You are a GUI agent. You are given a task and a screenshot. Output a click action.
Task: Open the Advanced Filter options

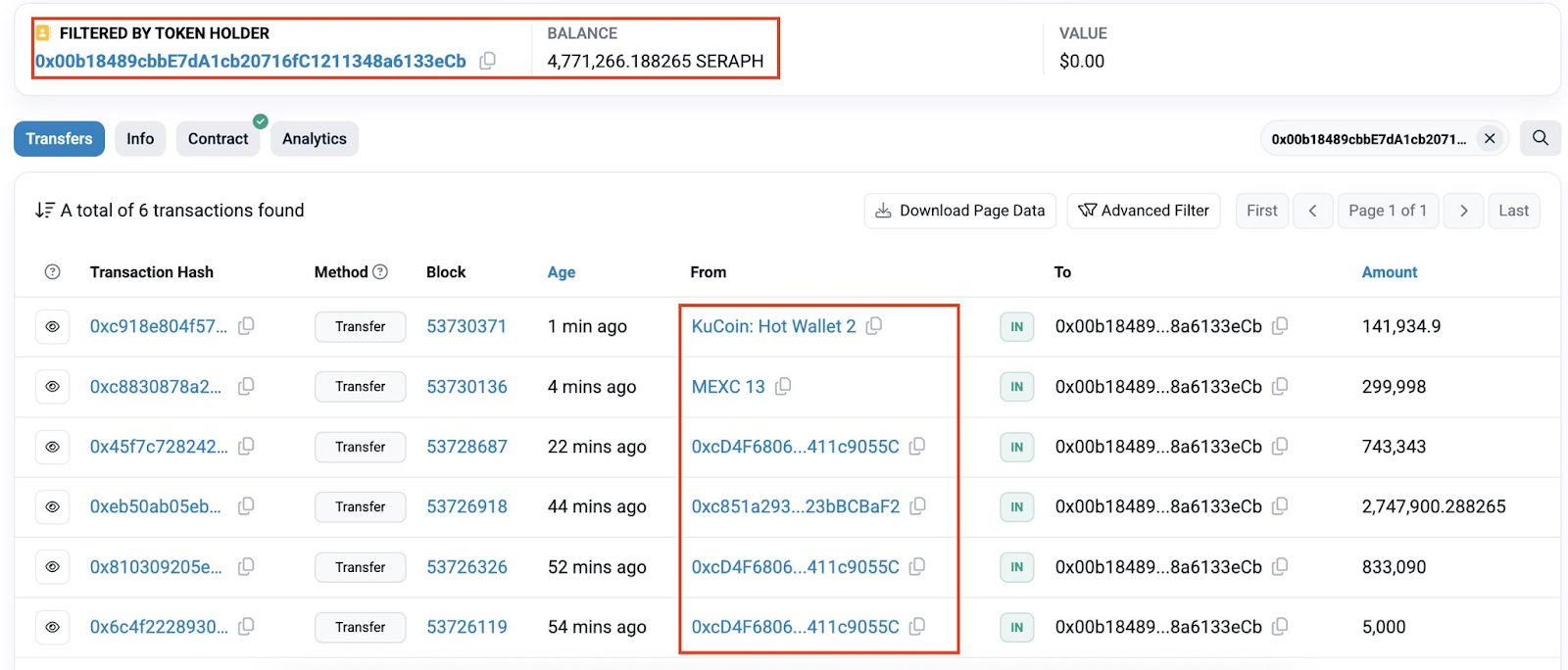pos(1144,211)
